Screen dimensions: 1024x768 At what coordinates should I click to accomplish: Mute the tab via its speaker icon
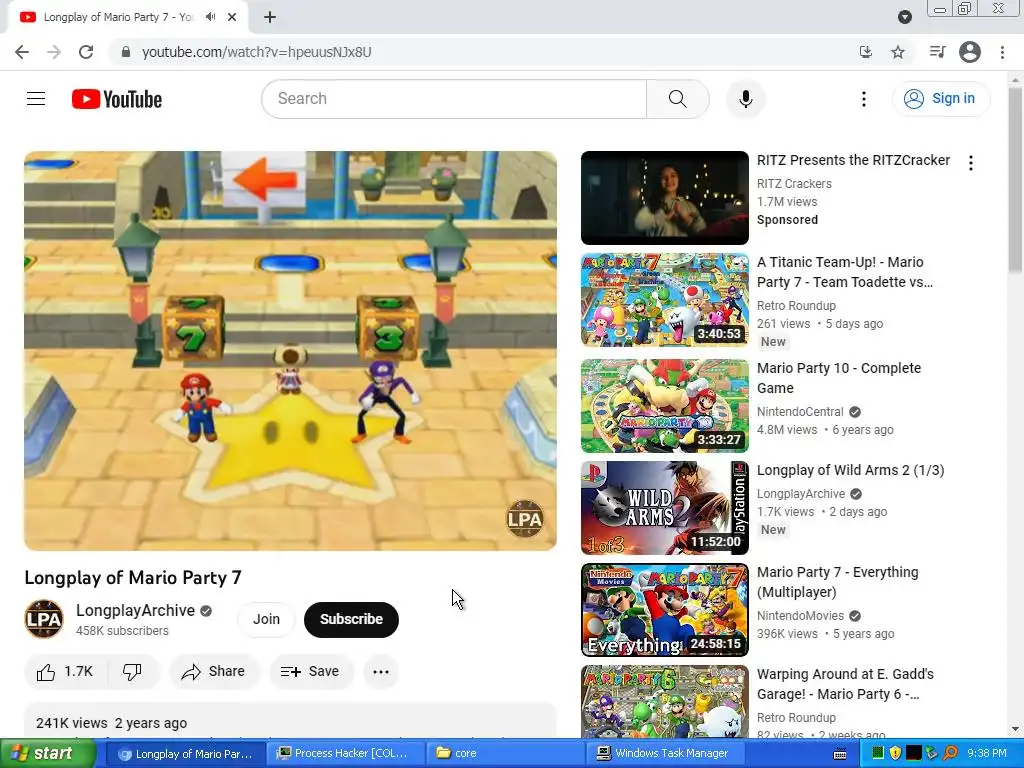click(x=210, y=17)
